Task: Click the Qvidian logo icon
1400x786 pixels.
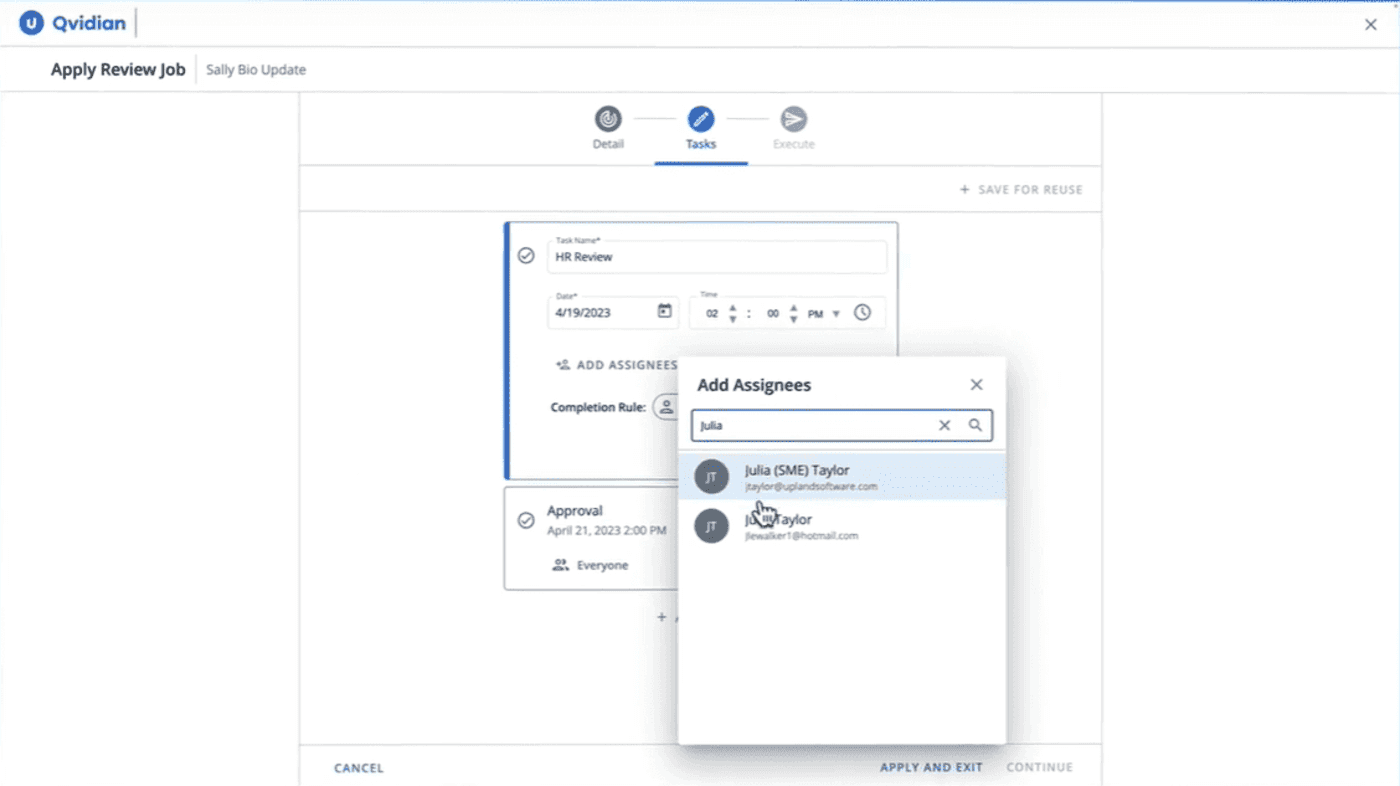Action: pos(29,22)
